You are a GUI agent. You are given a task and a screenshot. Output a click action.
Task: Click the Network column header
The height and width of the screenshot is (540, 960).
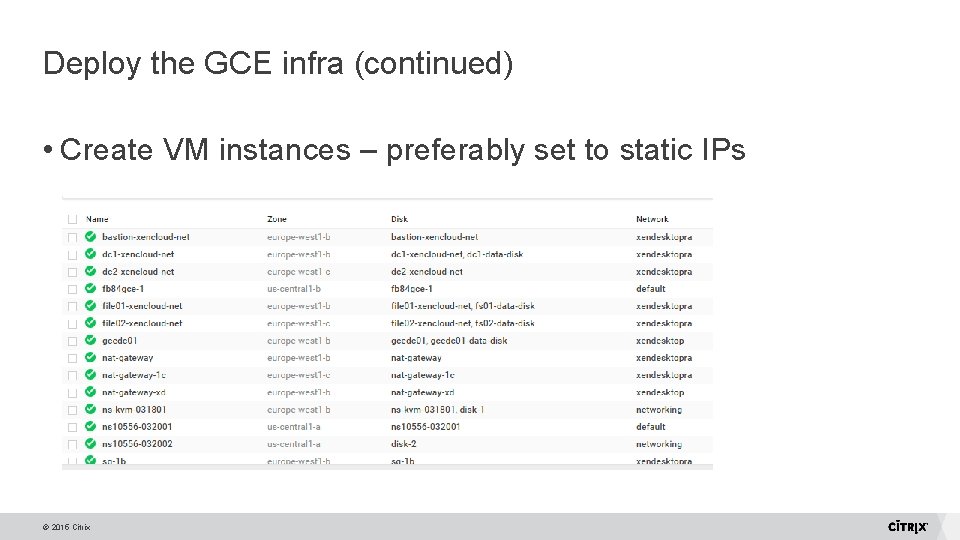point(652,219)
